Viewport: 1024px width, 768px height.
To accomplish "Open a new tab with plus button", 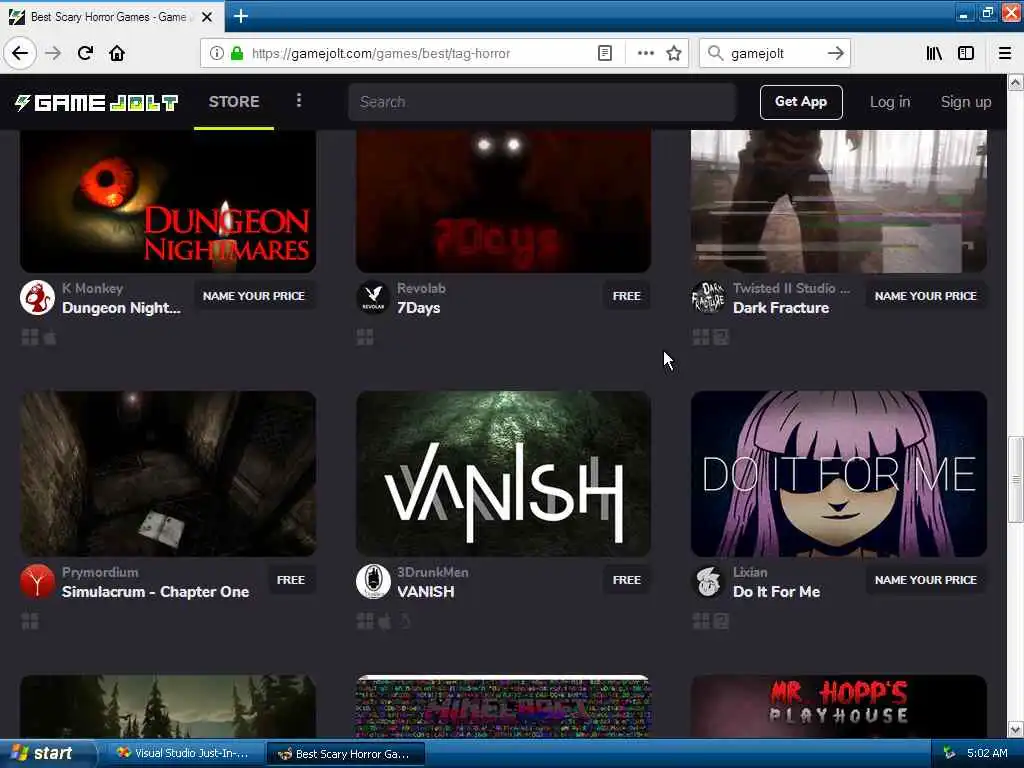I will tap(240, 16).
